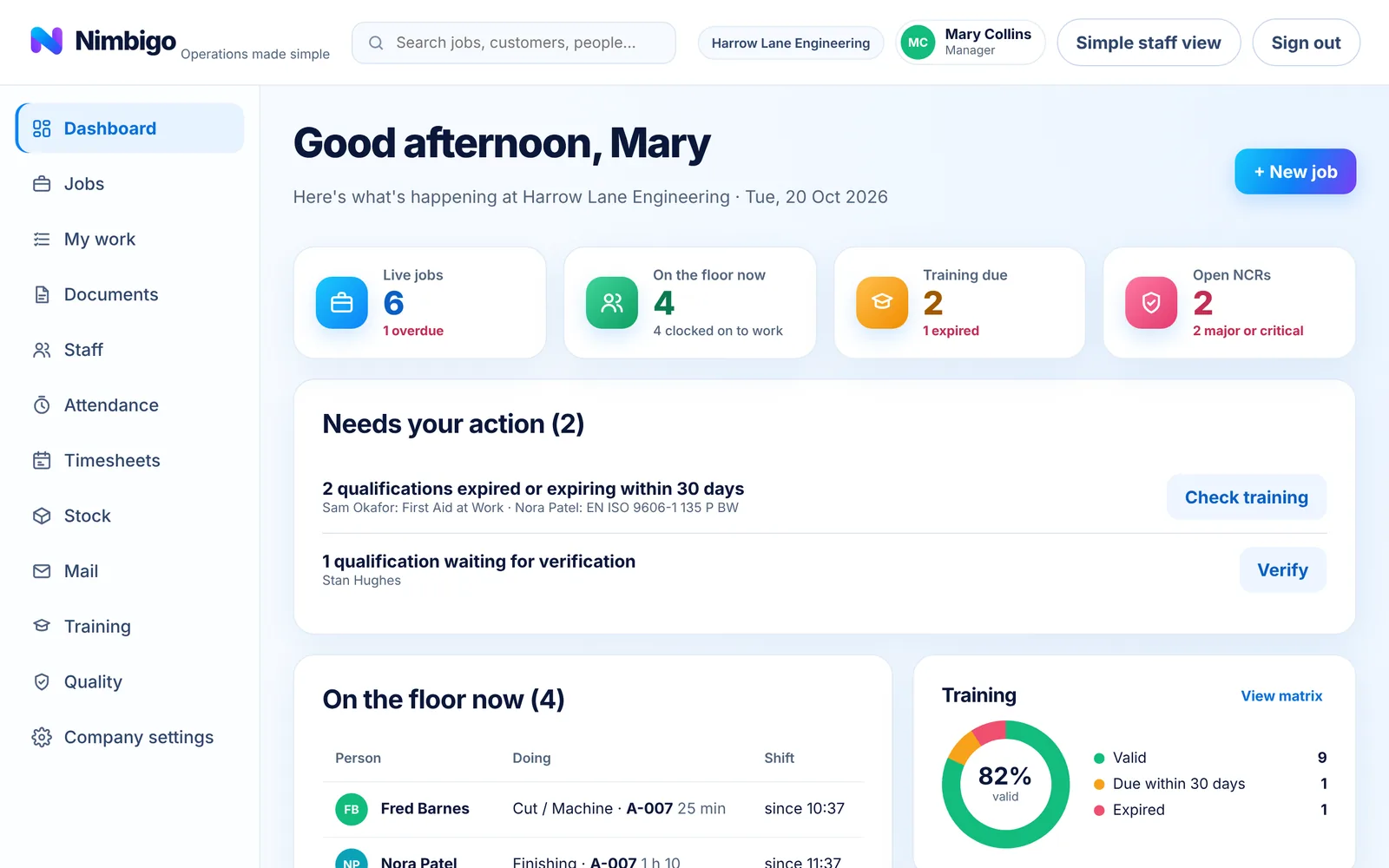Click the Sign out button
Image resolution: width=1389 pixels, height=868 pixels.
(1306, 43)
